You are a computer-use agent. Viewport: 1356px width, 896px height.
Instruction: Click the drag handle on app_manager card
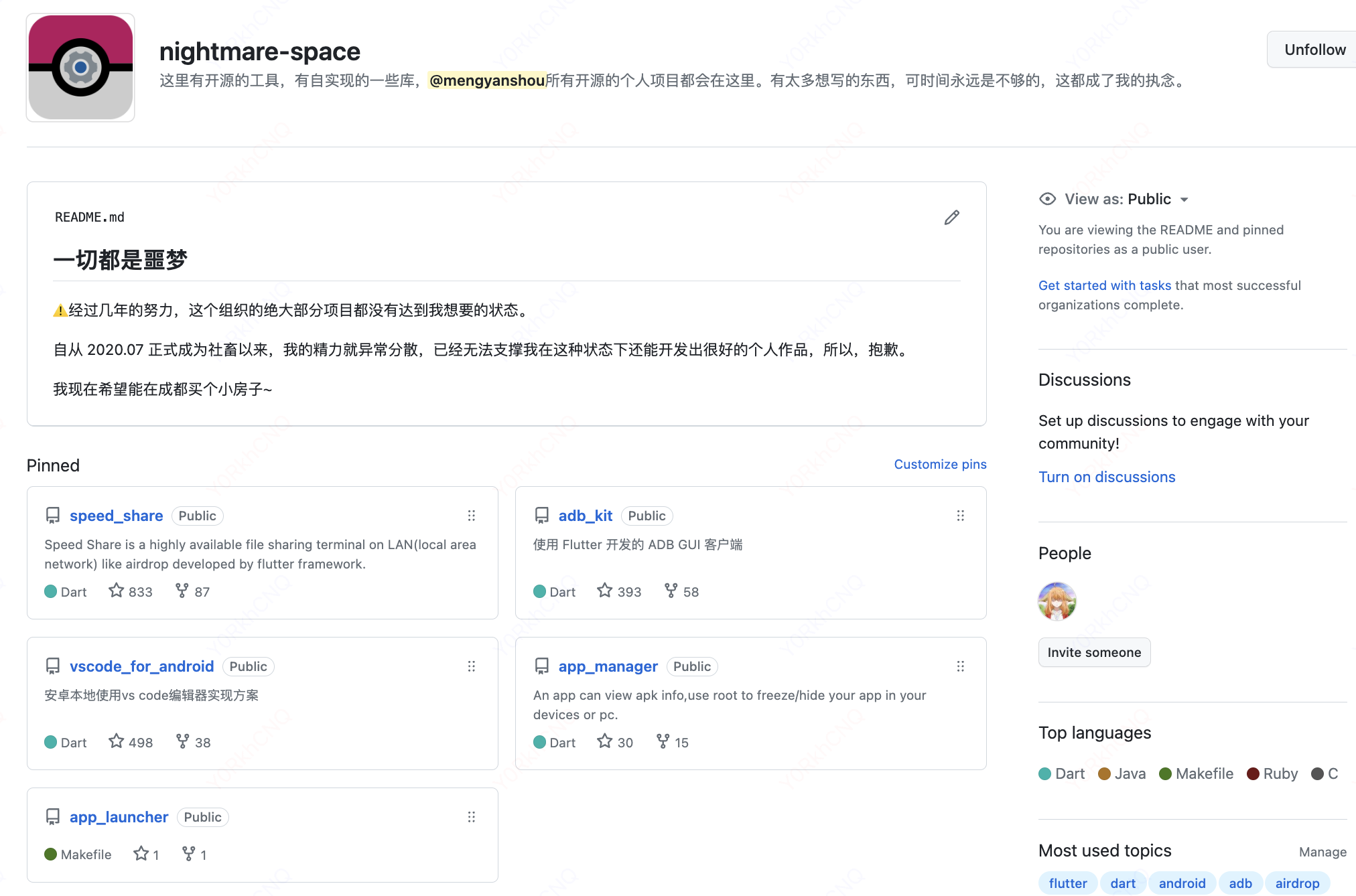pos(960,666)
